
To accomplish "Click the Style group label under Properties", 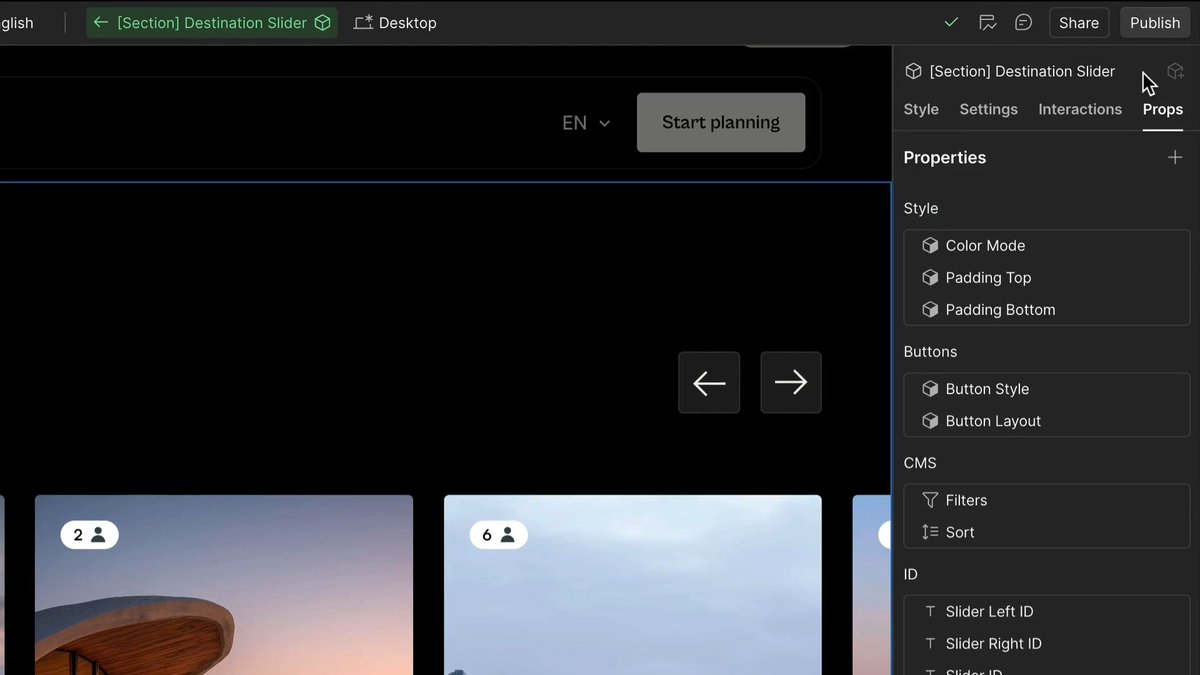I will tap(921, 208).
